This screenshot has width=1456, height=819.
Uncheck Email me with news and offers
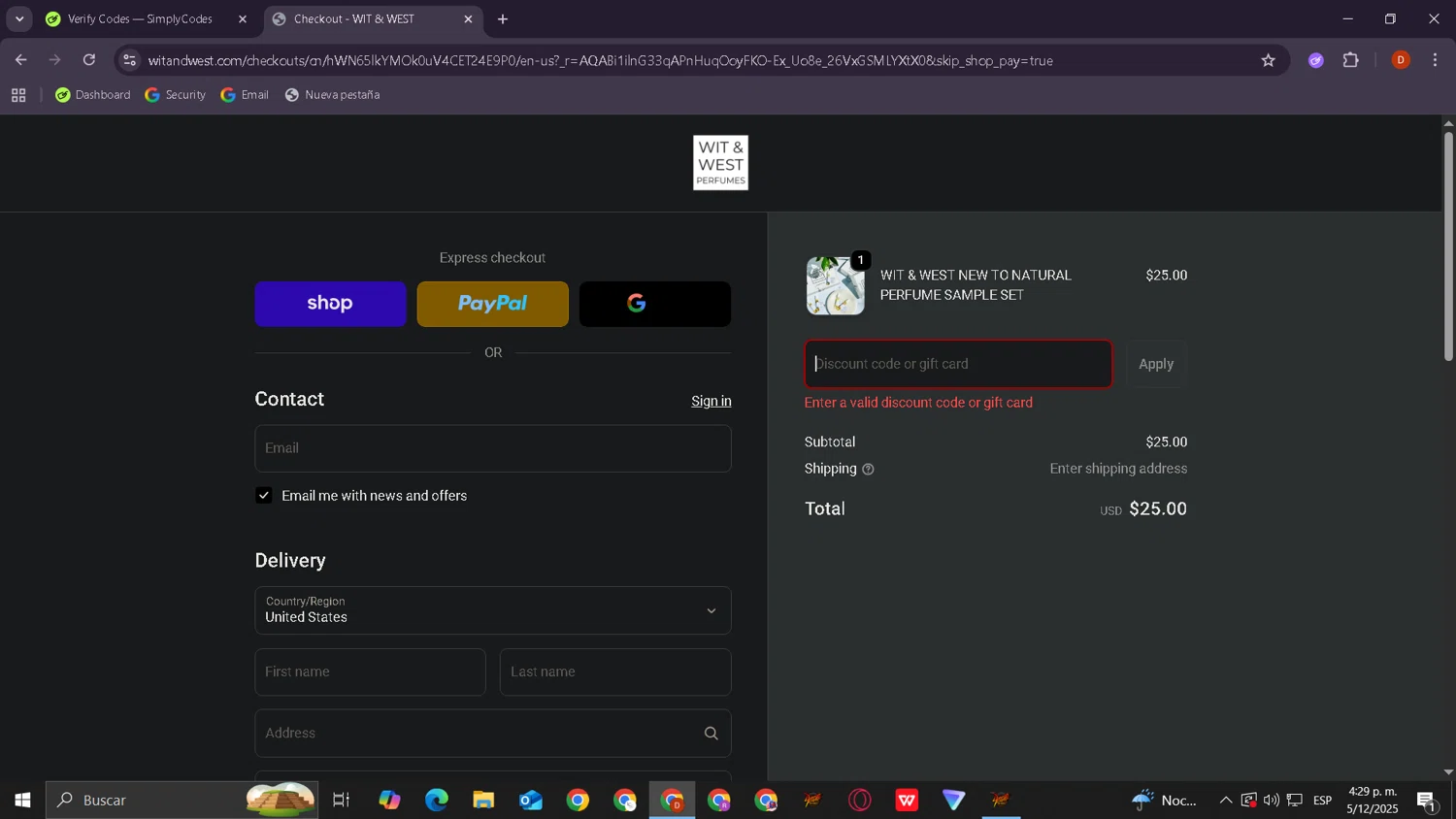pyautogui.click(x=264, y=496)
